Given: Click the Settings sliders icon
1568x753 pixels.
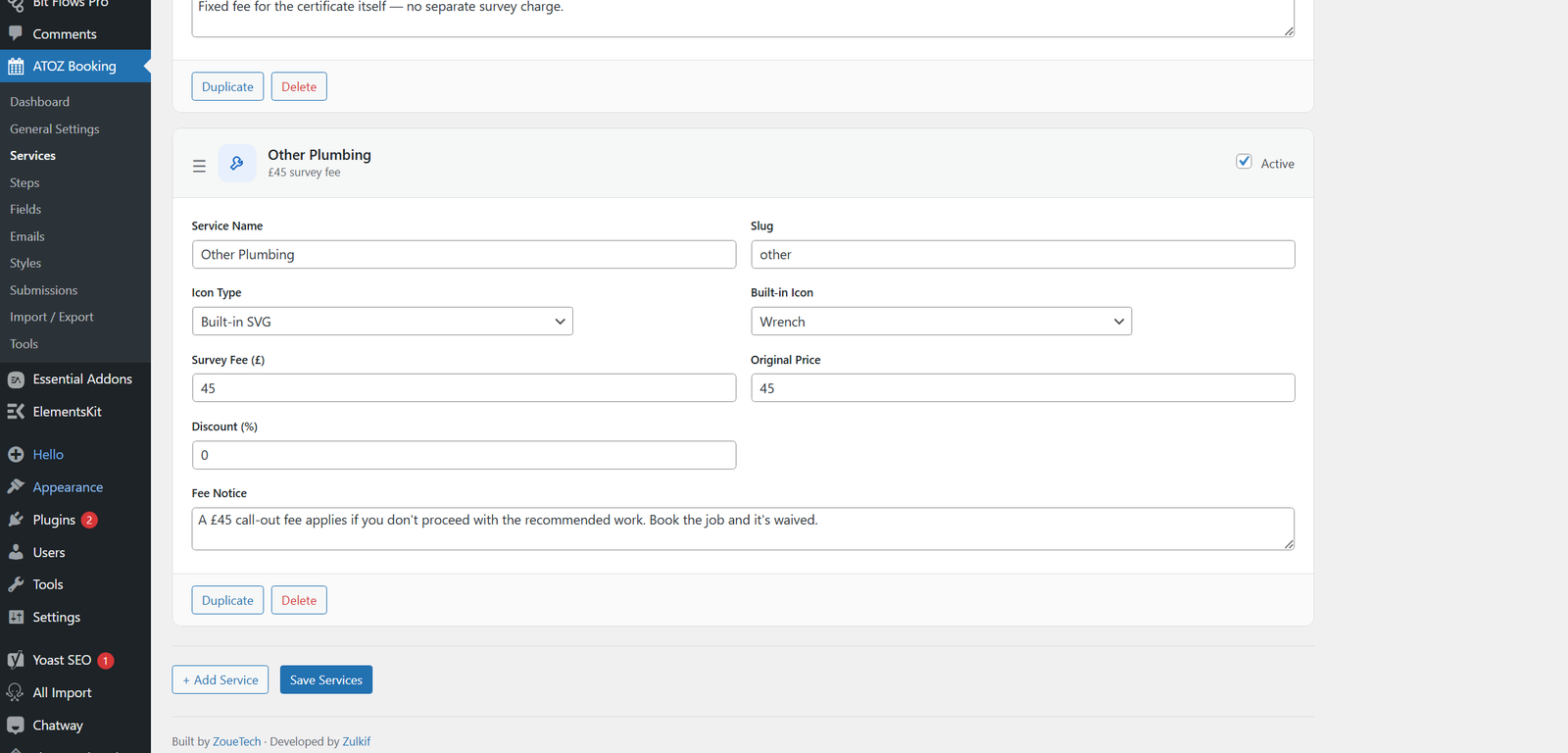Looking at the screenshot, I should tap(16, 617).
